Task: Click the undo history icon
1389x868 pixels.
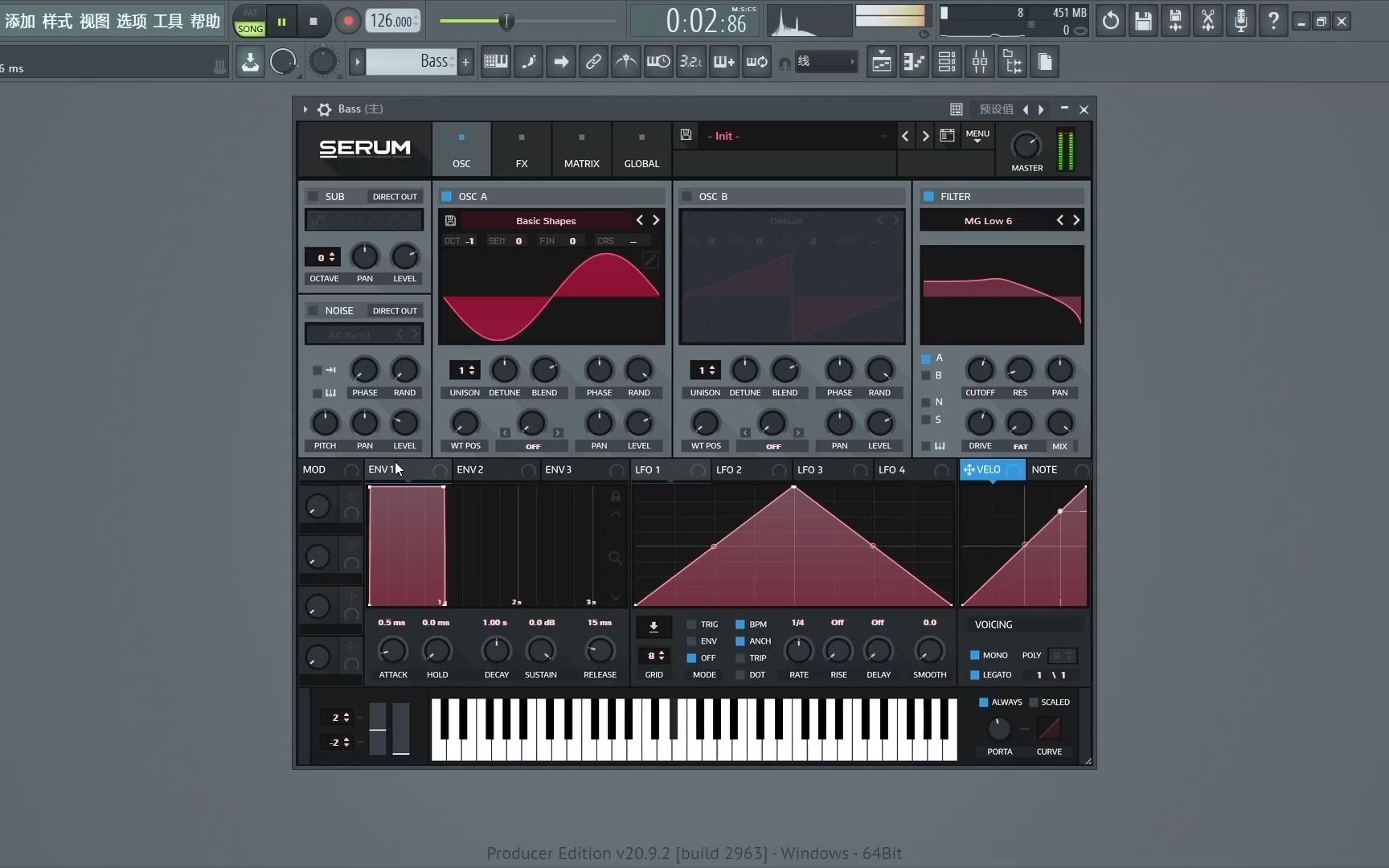Action: [1110, 21]
